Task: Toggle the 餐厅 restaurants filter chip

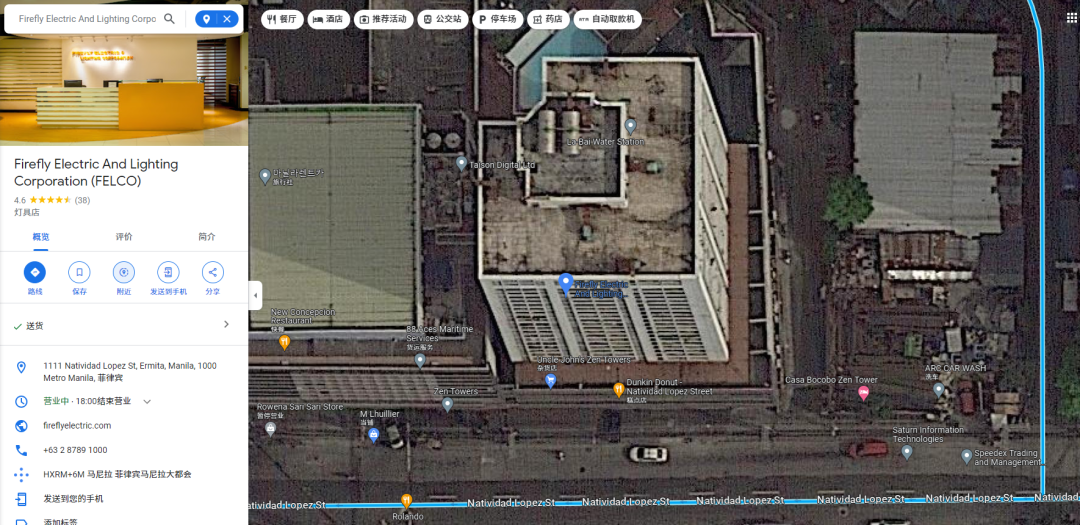Action: pos(282,19)
